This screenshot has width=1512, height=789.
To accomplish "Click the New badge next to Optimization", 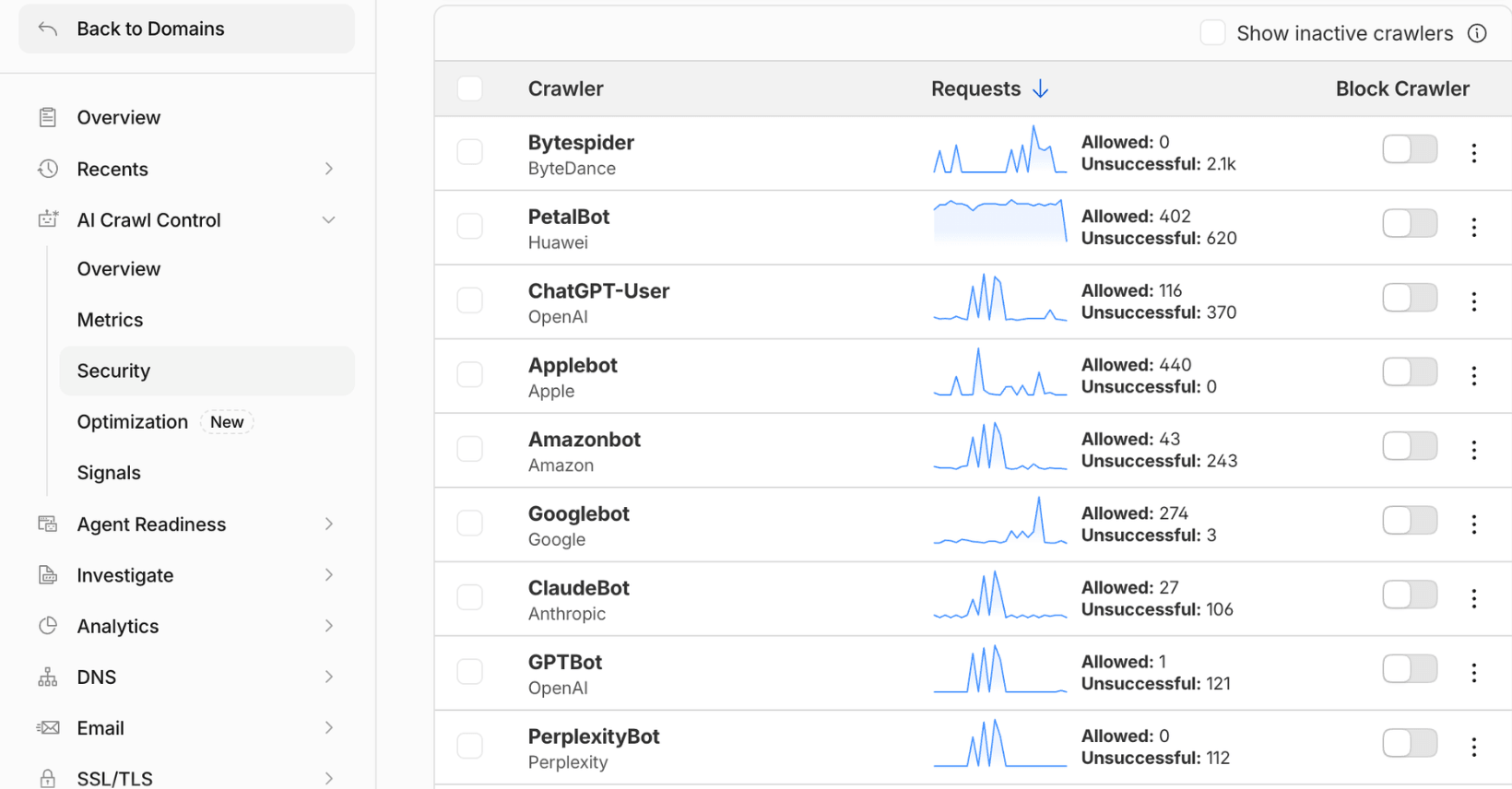I will click(227, 422).
